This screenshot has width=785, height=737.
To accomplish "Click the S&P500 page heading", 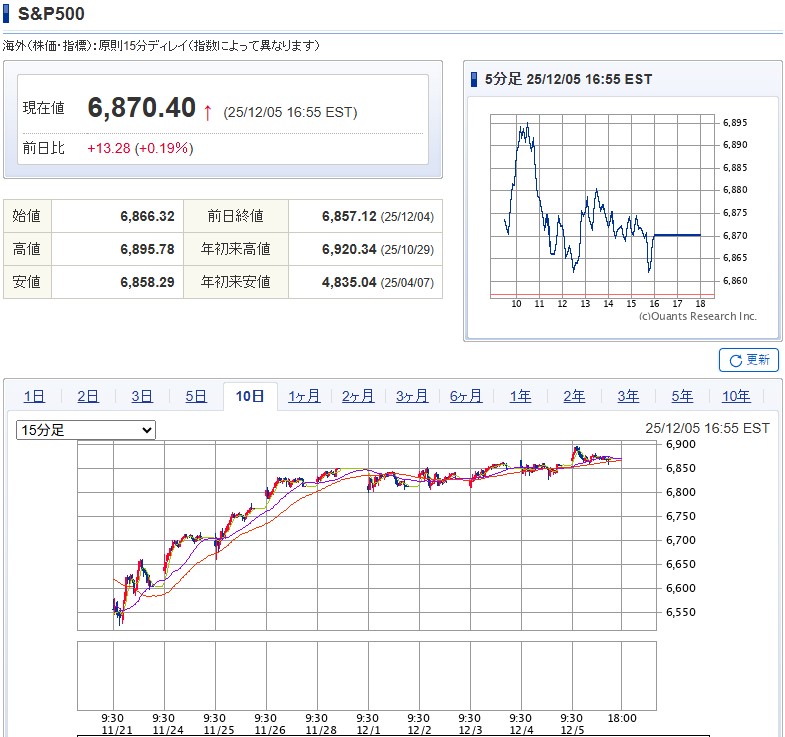I will pyautogui.click(x=51, y=14).
